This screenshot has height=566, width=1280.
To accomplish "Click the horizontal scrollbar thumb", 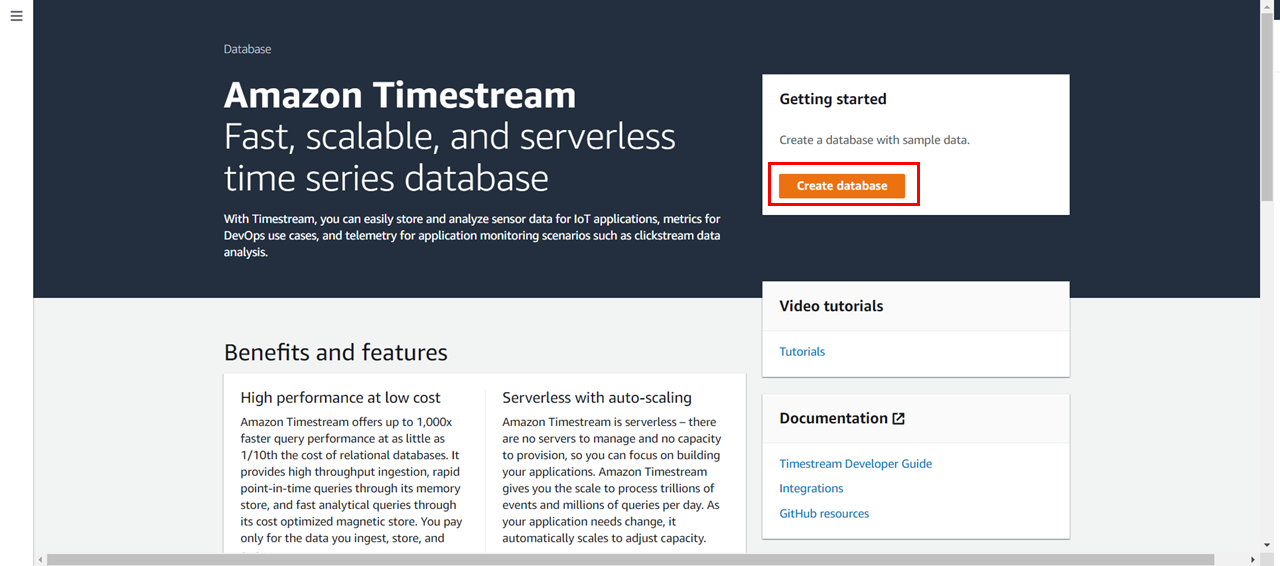I will [630, 560].
